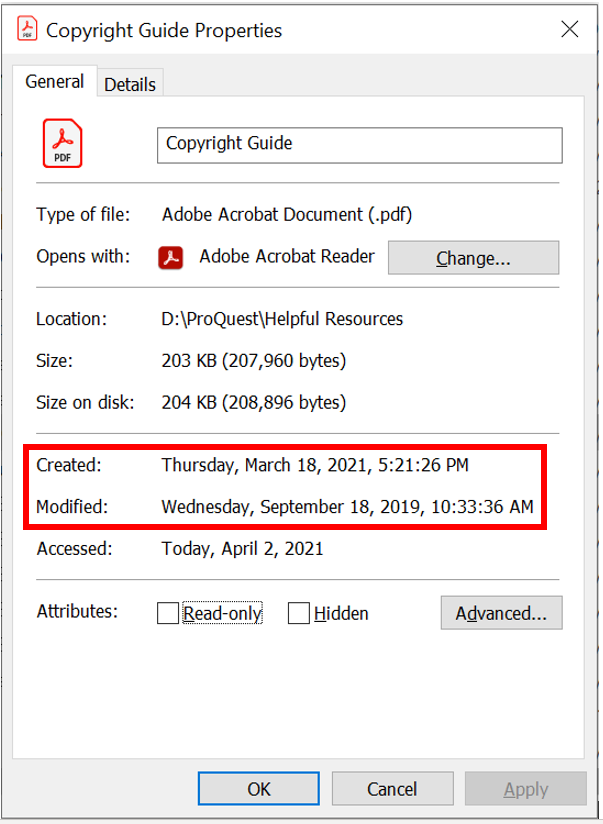603x824 pixels.
Task: Click the Copyright Guide file name field
Action: coord(360,144)
